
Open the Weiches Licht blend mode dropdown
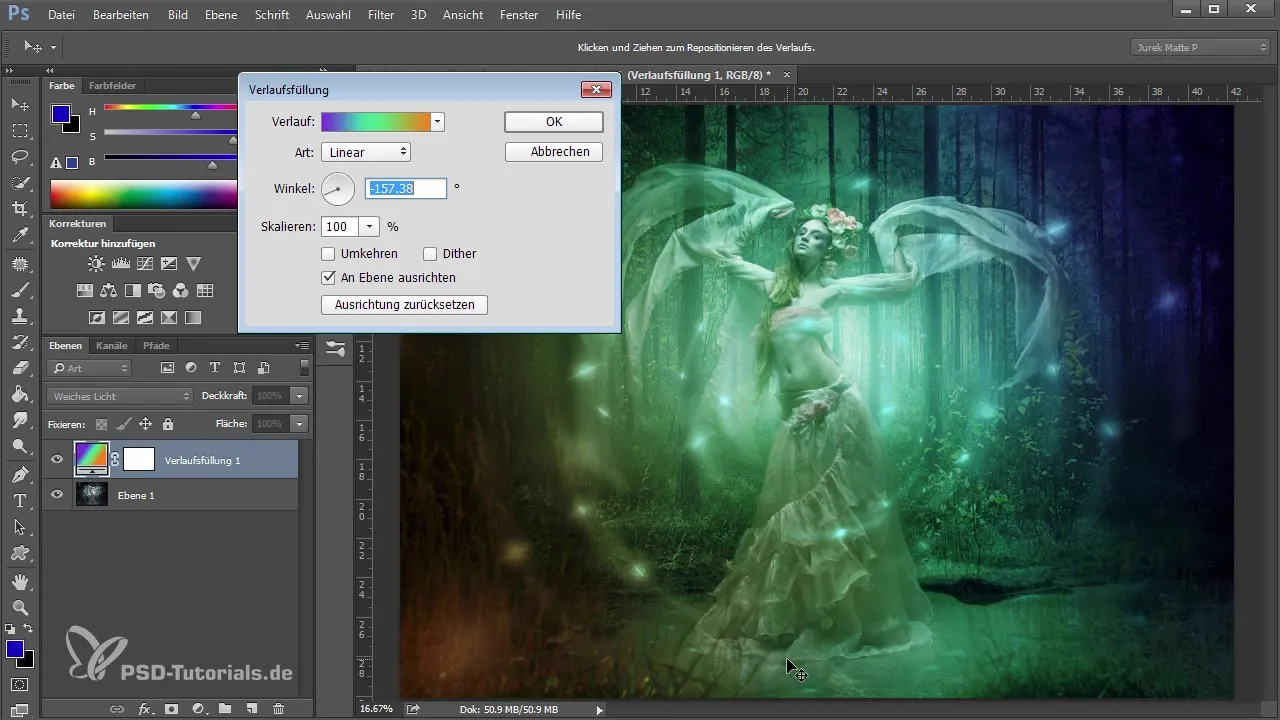point(119,396)
